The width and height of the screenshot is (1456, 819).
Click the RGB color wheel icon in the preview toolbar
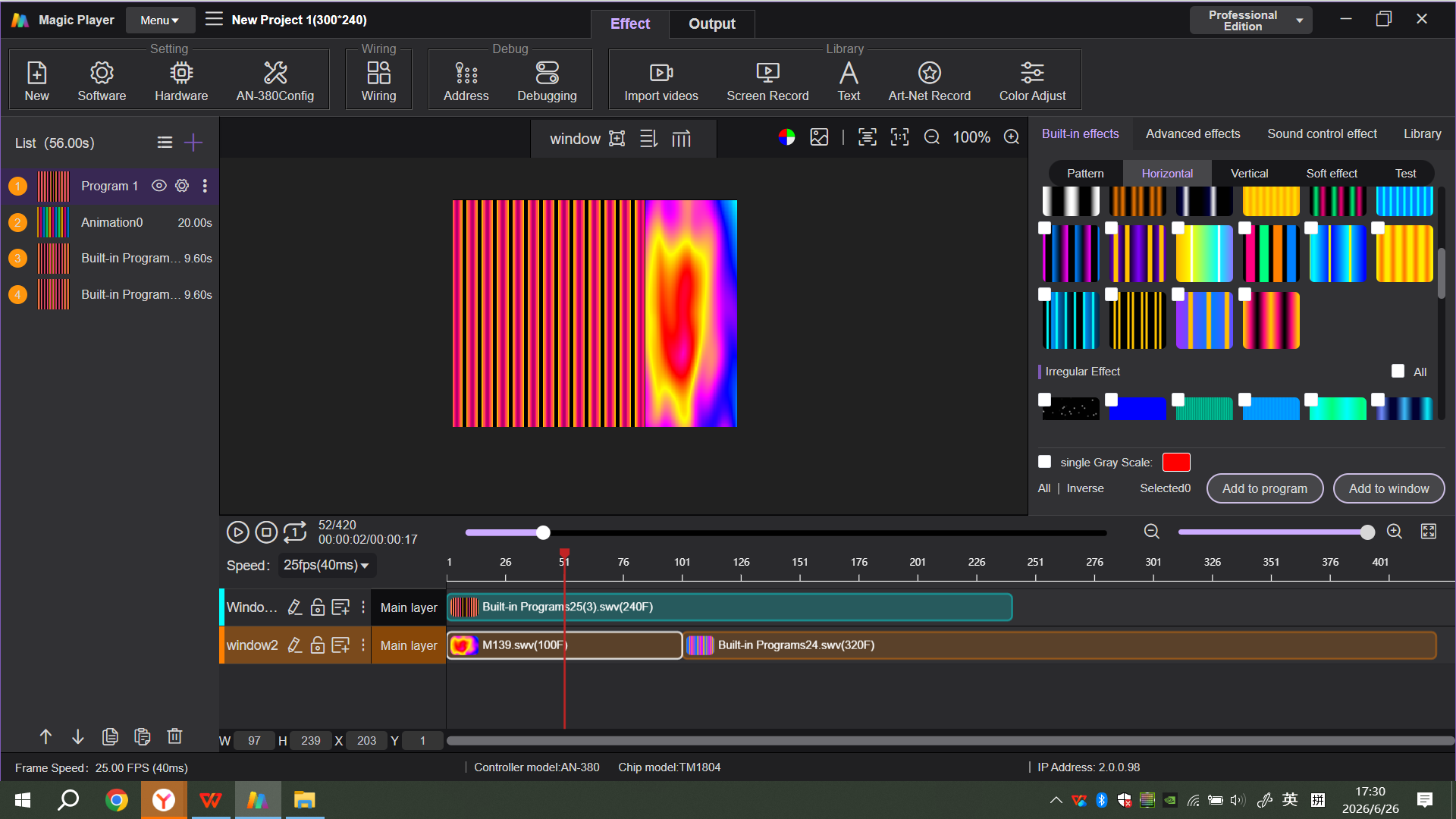(x=786, y=137)
